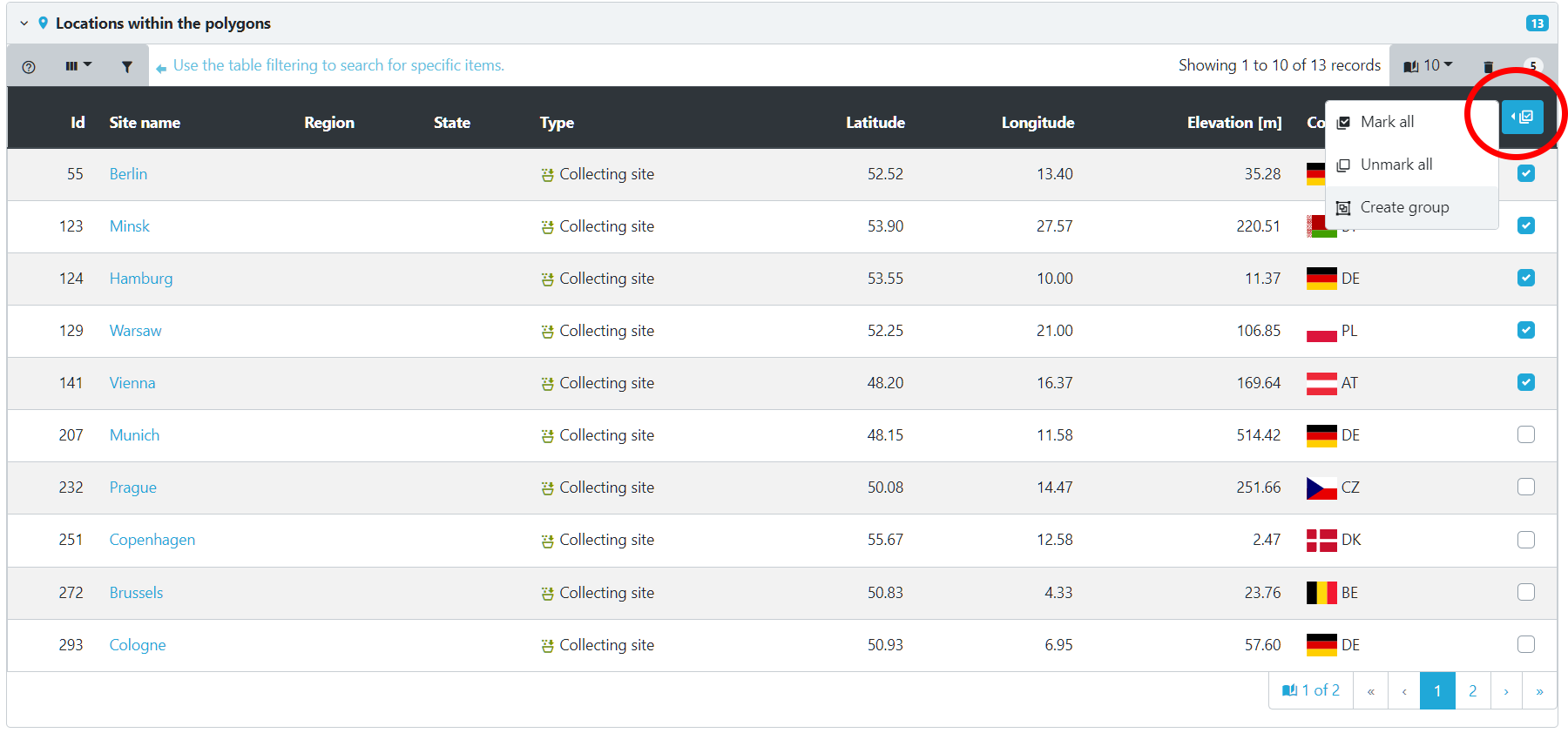Choose Mark all from the menu
1568x733 pixels.
pos(1387,122)
